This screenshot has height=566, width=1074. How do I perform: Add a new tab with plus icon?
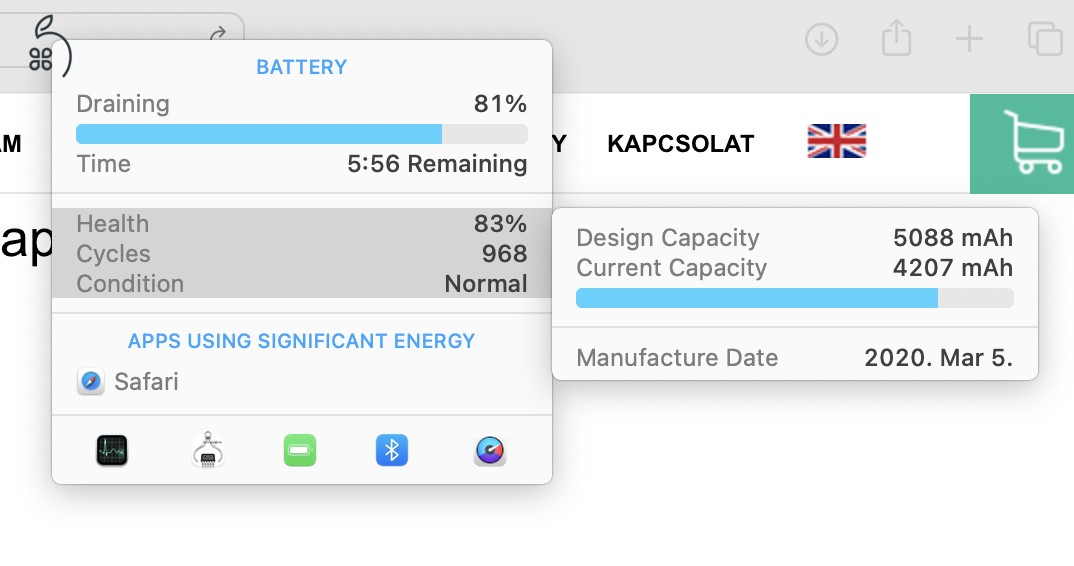[x=969, y=38]
